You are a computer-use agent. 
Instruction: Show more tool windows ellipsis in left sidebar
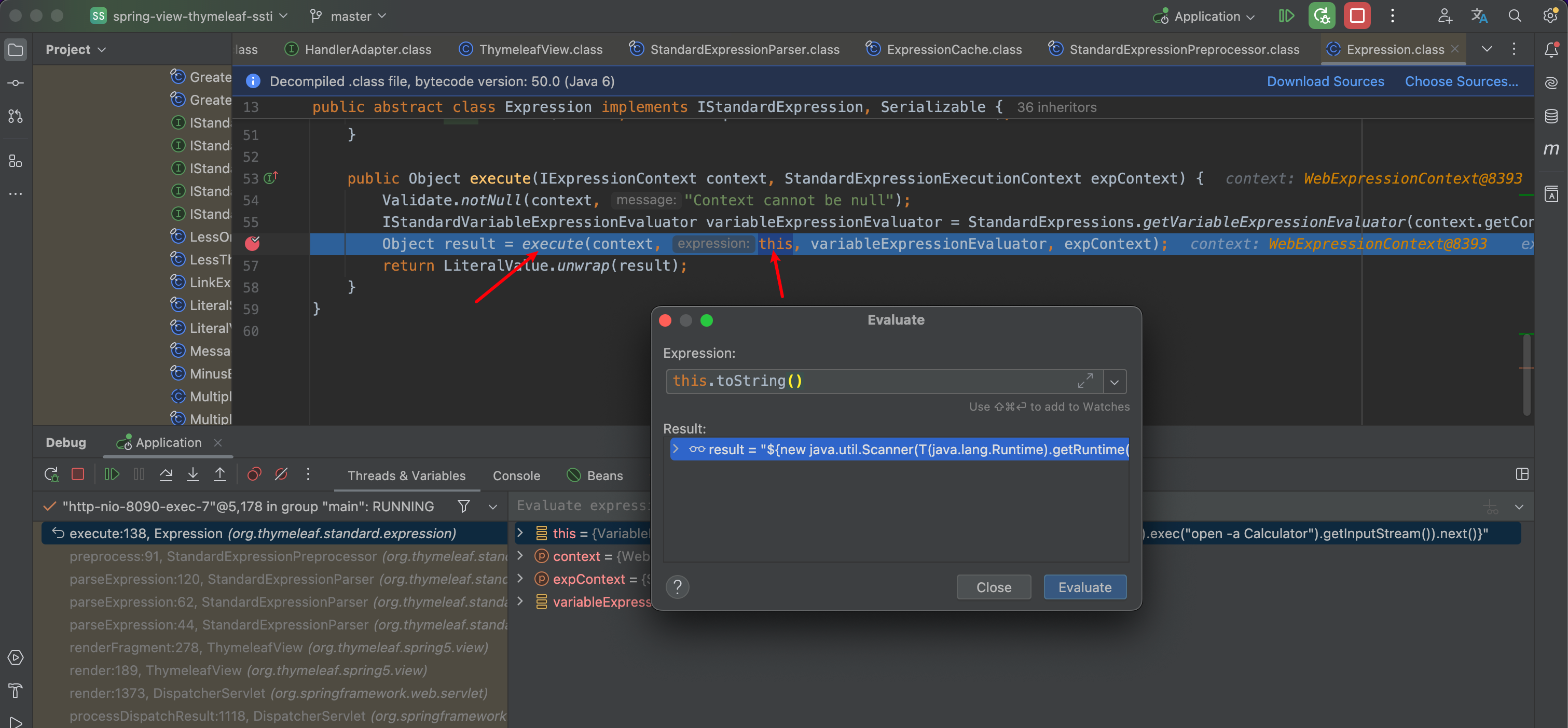click(x=16, y=193)
